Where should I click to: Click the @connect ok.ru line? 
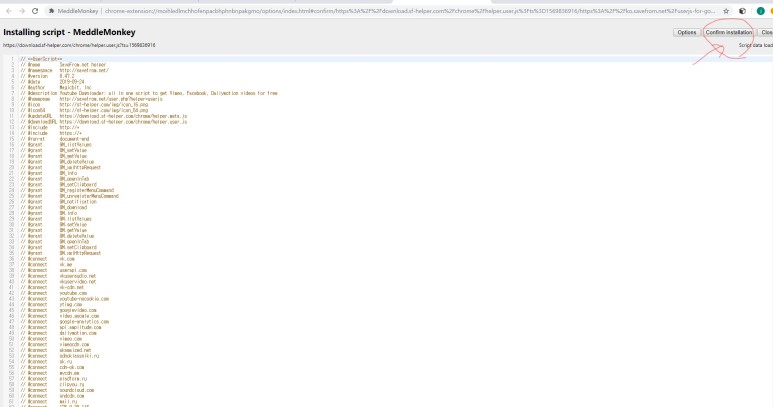pyautogui.click(x=46, y=362)
